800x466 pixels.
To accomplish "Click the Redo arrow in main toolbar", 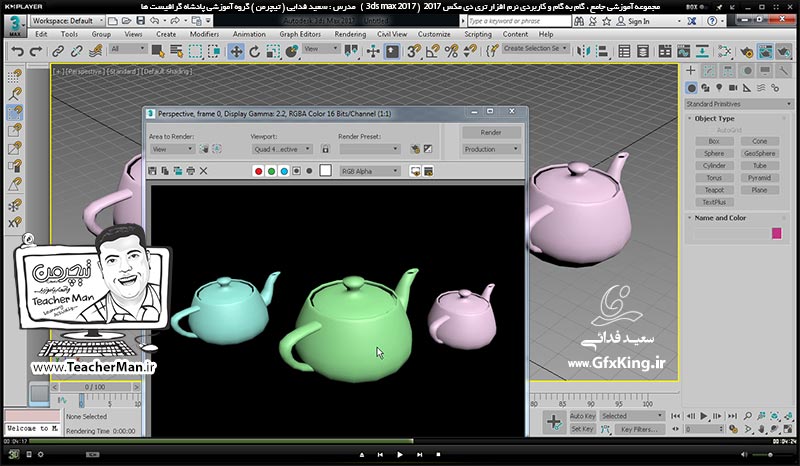I will (x=36, y=51).
